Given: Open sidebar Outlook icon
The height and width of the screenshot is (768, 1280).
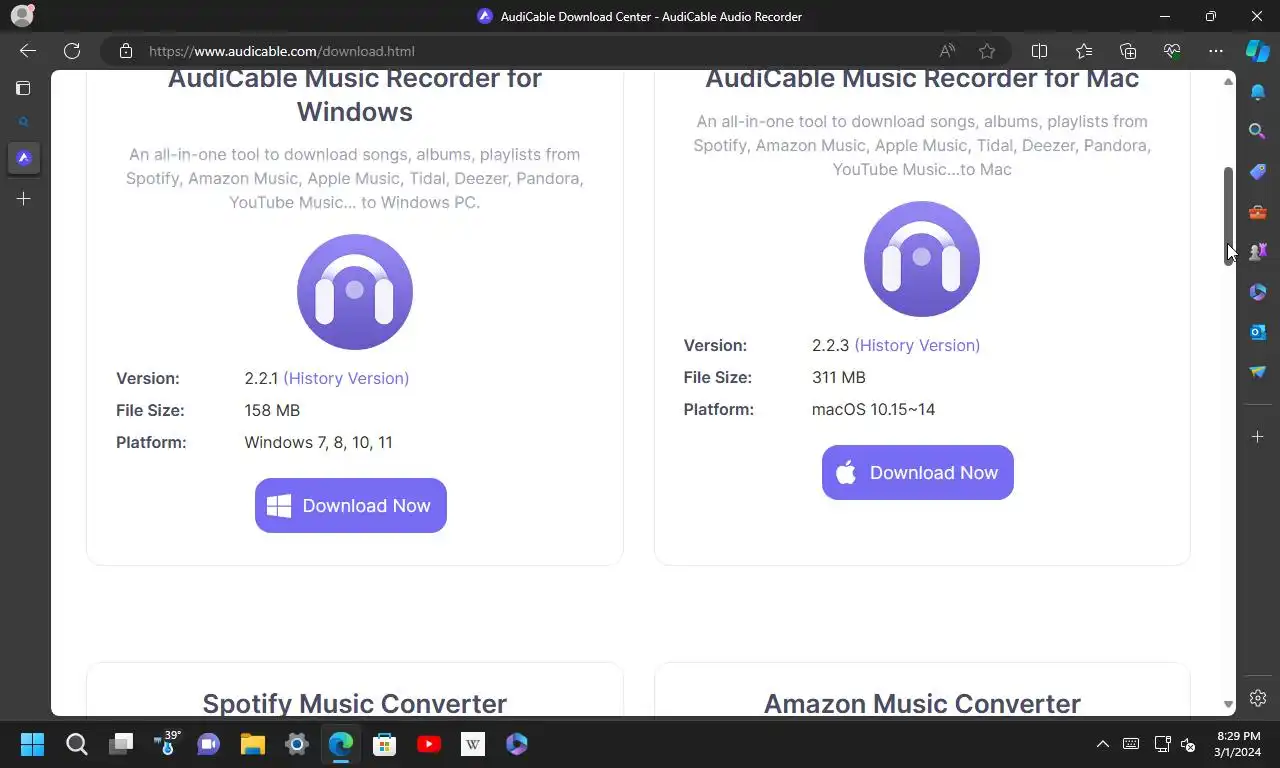Looking at the screenshot, I should [x=1258, y=331].
